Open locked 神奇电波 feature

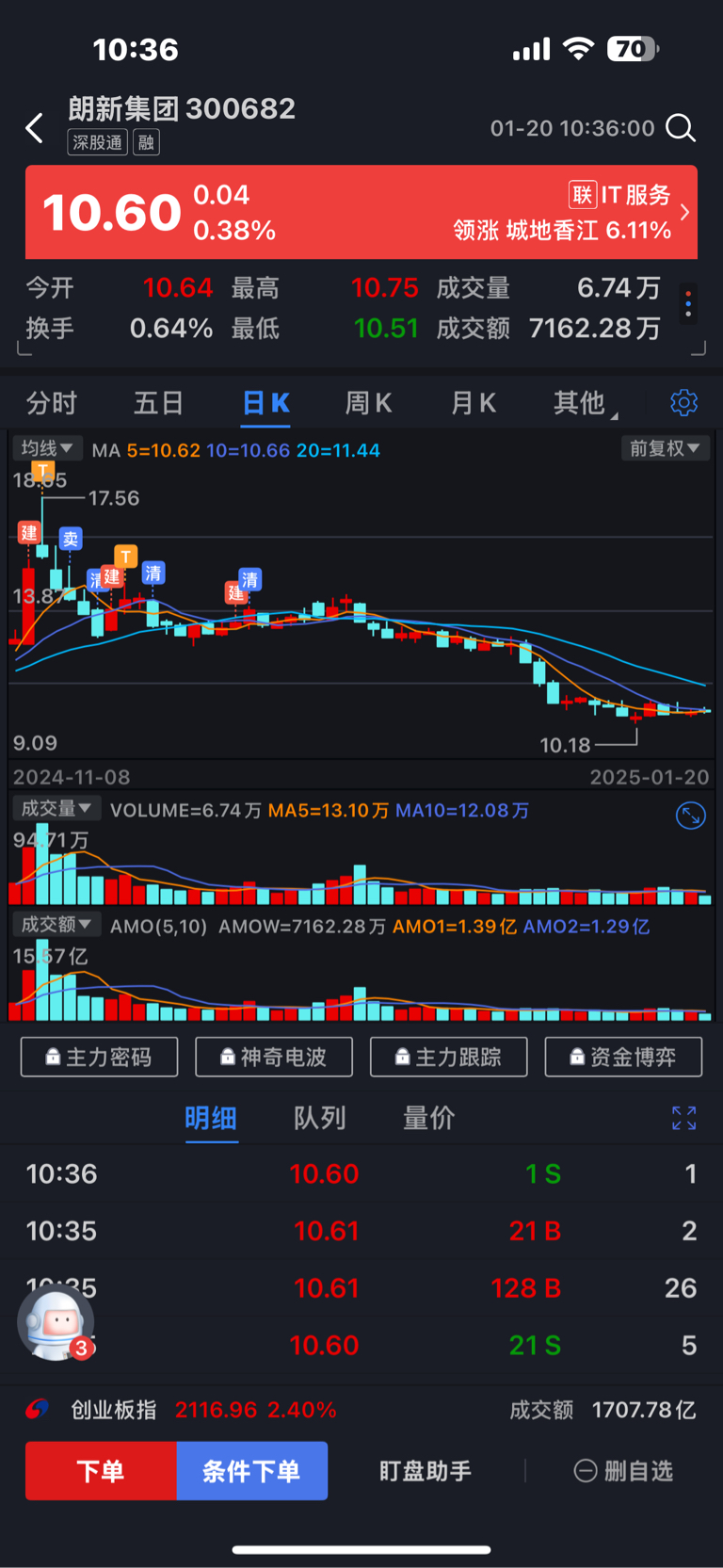[x=274, y=1057]
